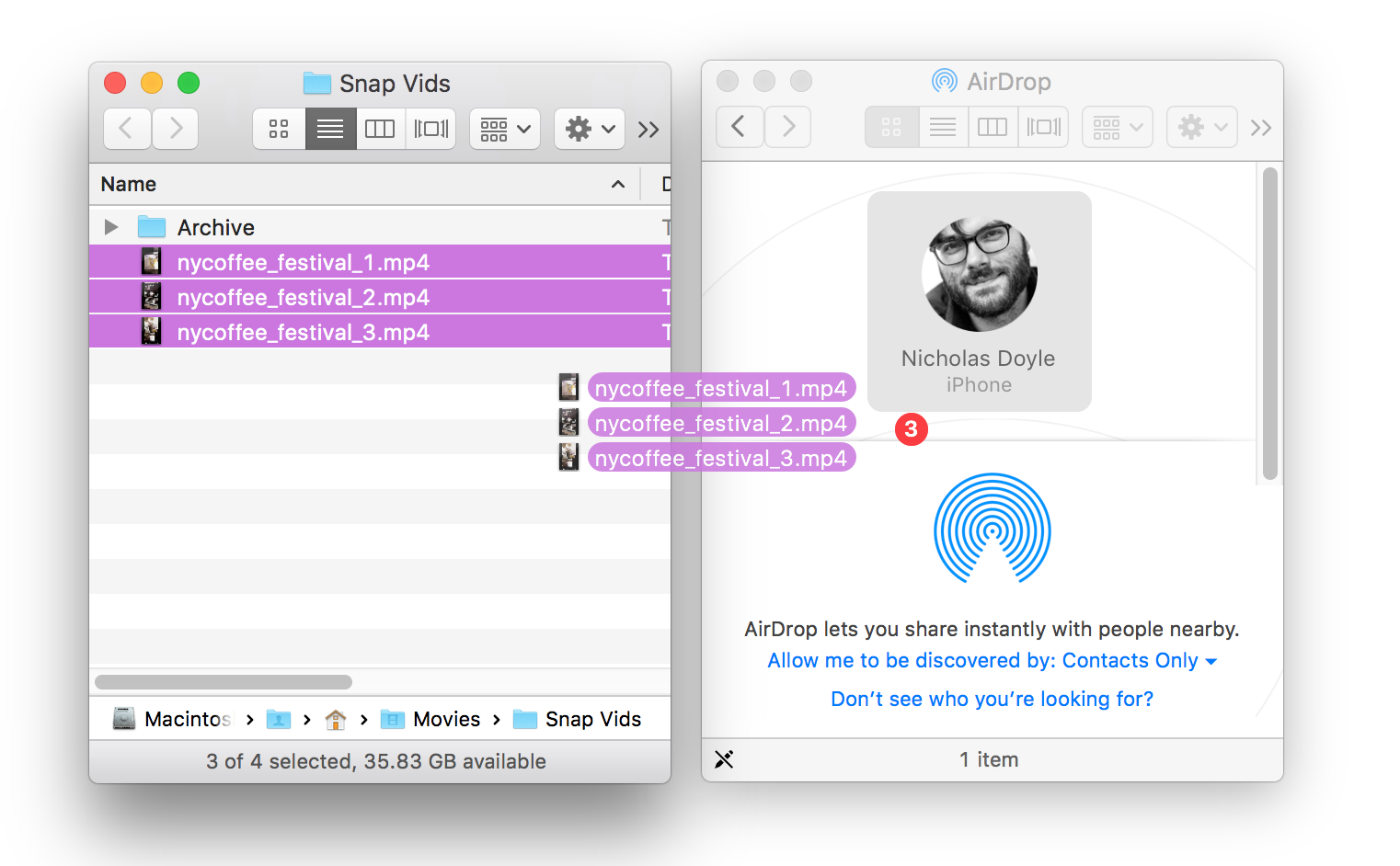Image resolution: width=1400 pixels, height=866 pixels.
Task: Maximize the Snap Vids window
Action: [189, 83]
